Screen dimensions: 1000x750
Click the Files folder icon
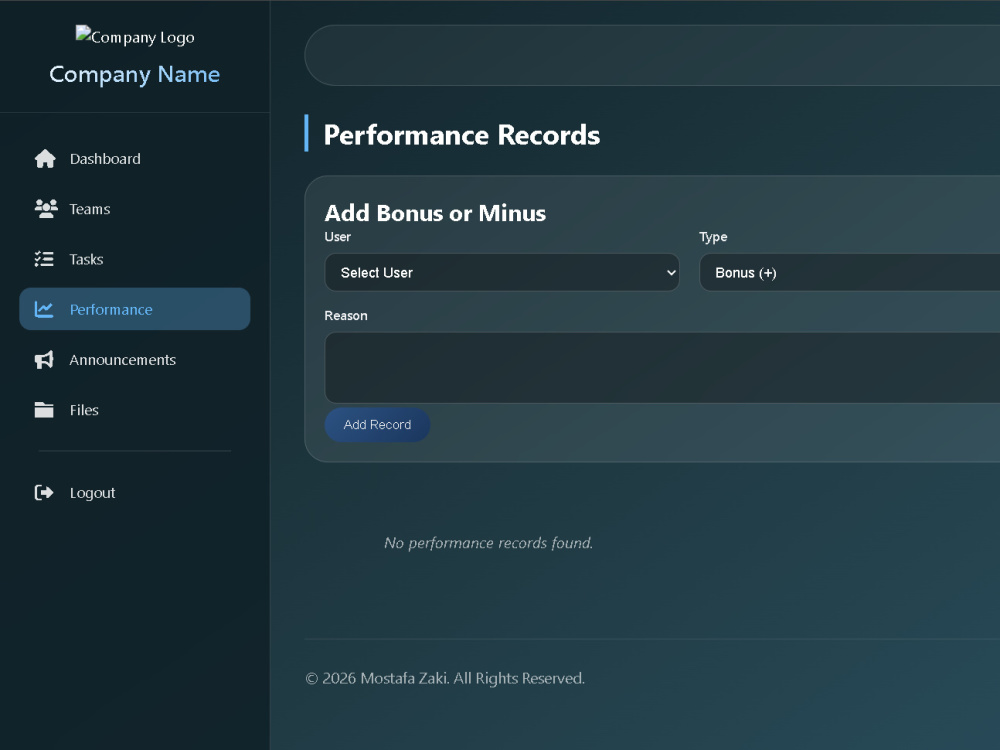click(x=44, y=410)
